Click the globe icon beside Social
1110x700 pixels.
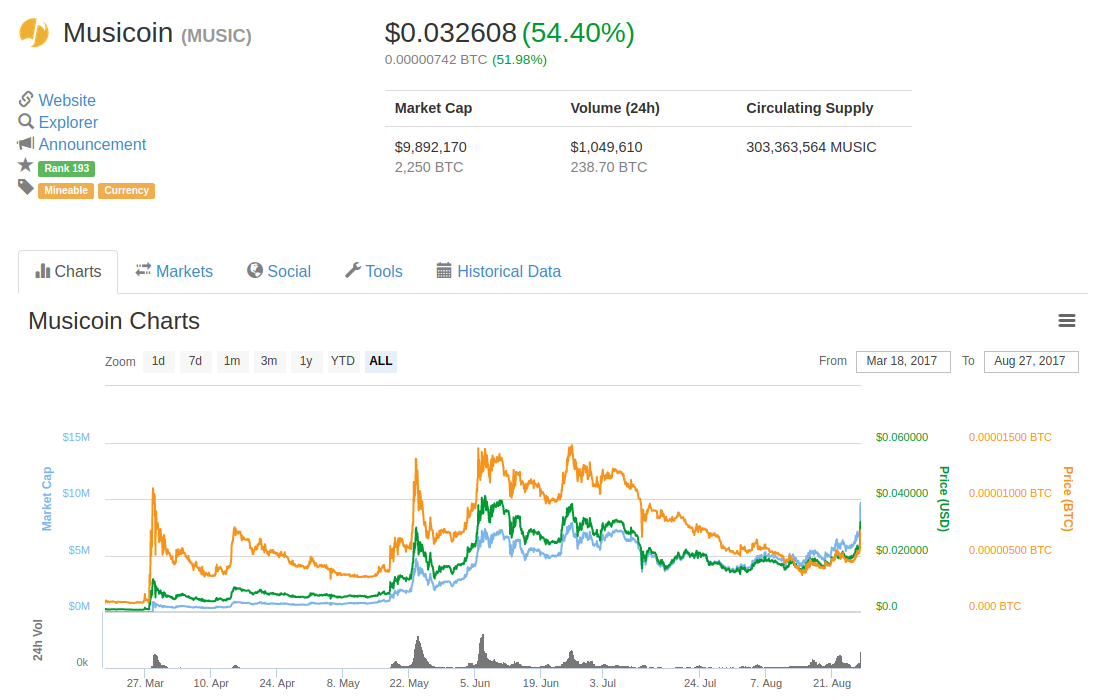(x=255, y=270)
